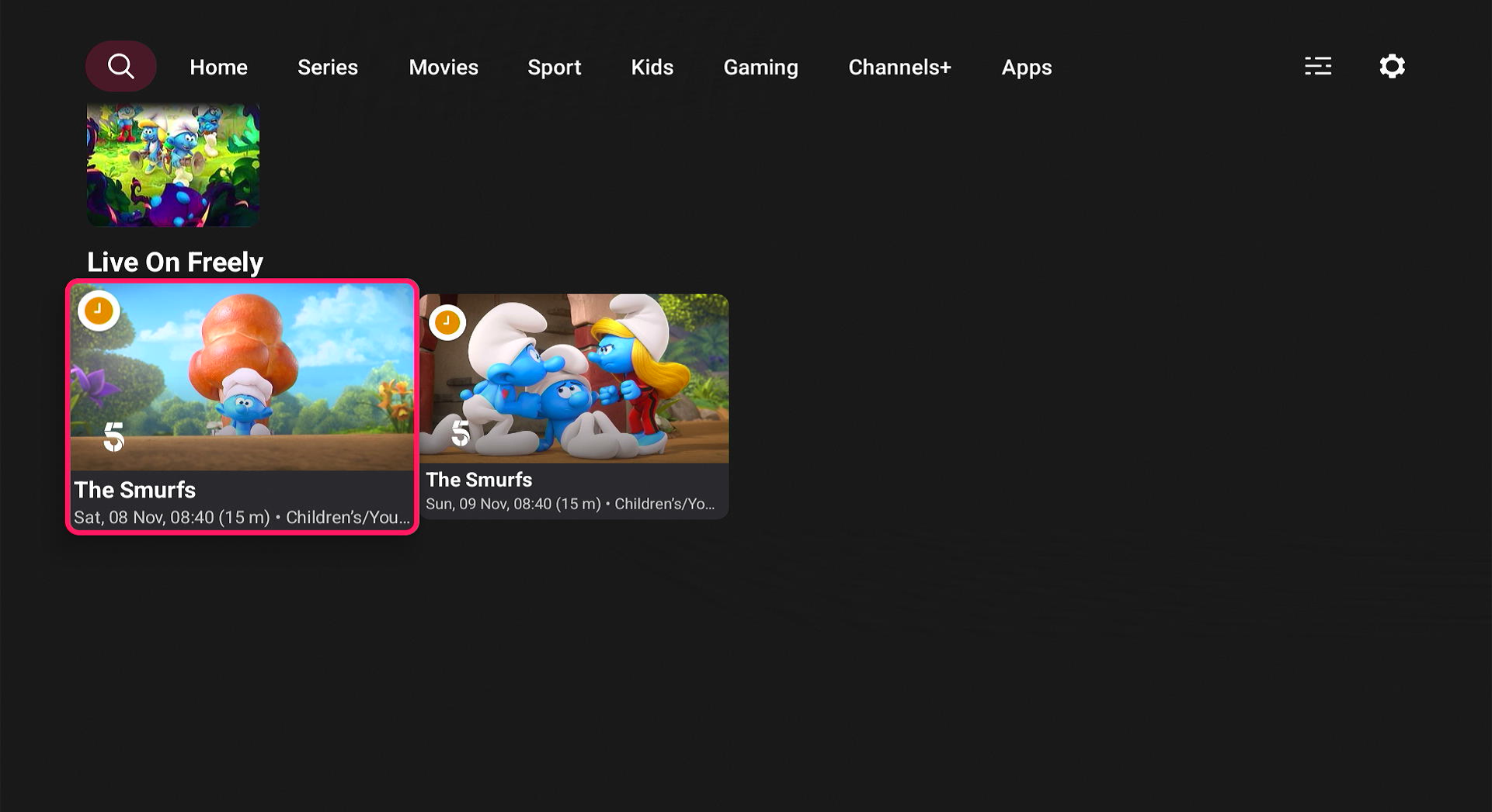Click reminder clock on Sun 09 Nov Smurfs card

447,321
